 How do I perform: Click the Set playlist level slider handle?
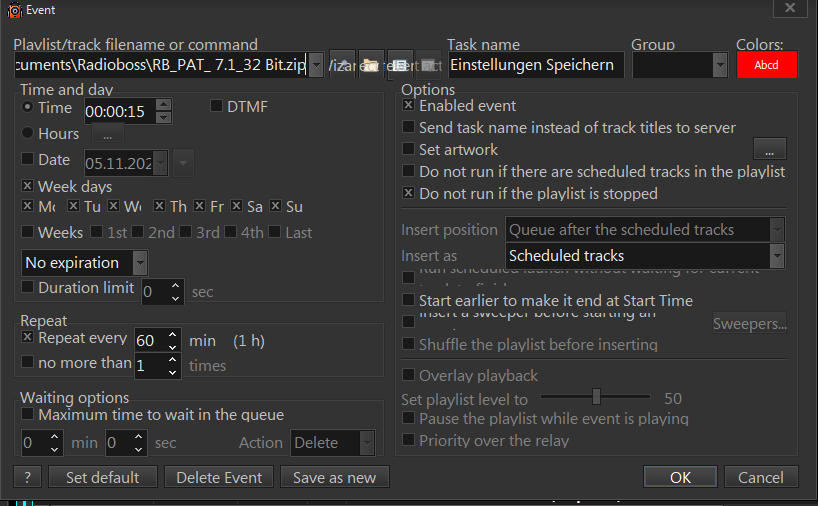tap(596, 396)
